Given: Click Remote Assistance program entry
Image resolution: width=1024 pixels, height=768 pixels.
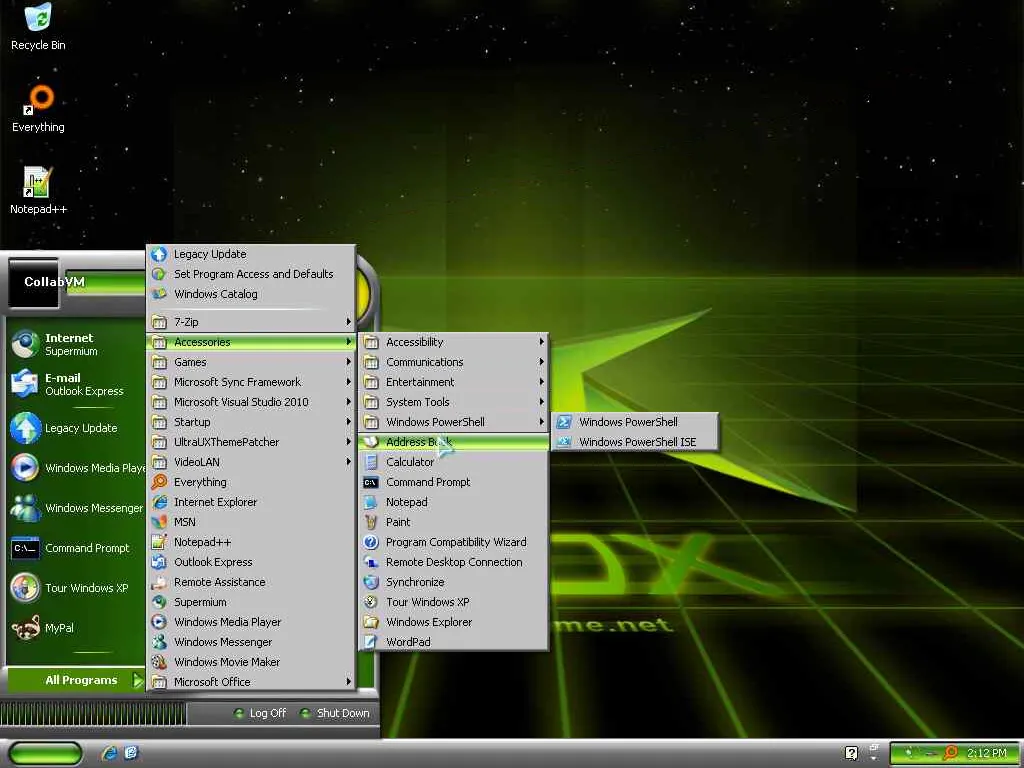Looking at the screenshot, I should point(251,582).
